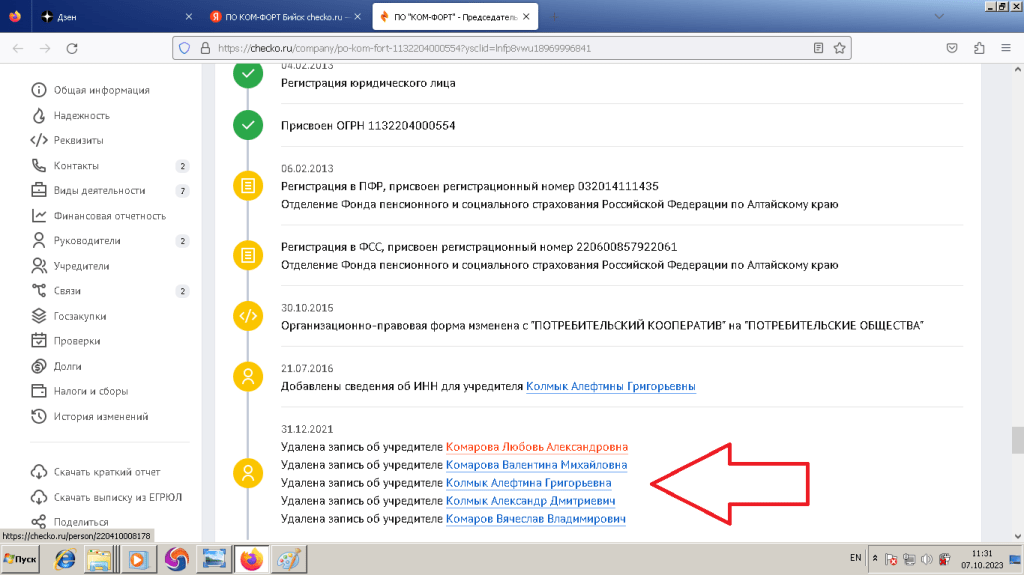Click Скачать выписку из ЕГРЮЛ download icon
The image size is (1024, 575).
[x=39, y=497]
